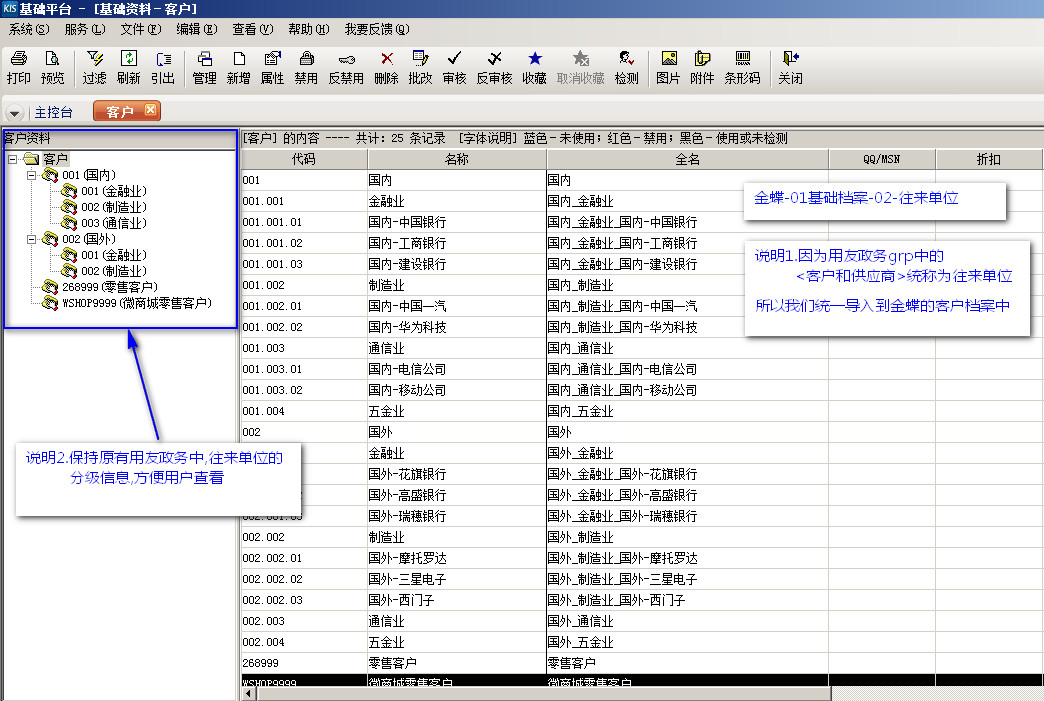Viewport: 1044px width, 701px height.
Task: Collapse the root 客户 tree node
Action: coord(12,159)
